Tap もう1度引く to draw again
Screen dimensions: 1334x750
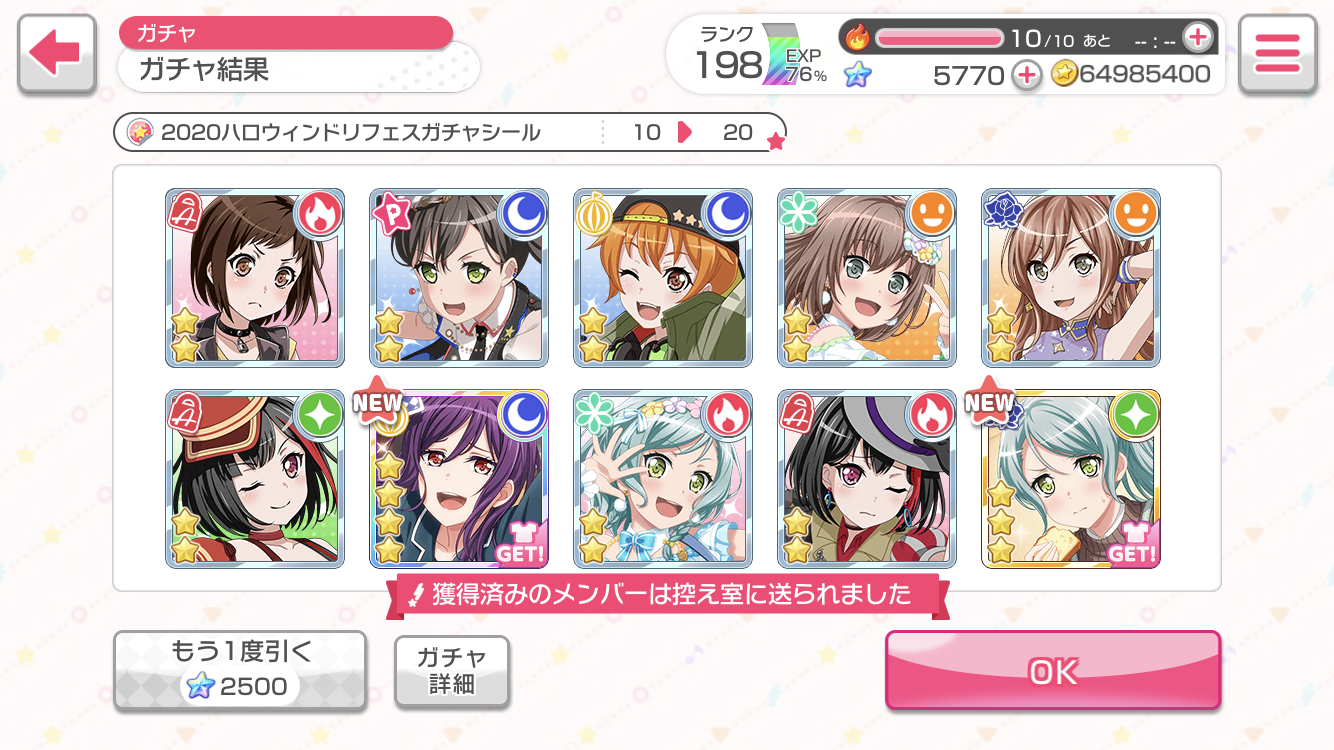click(x=240, y=670)
